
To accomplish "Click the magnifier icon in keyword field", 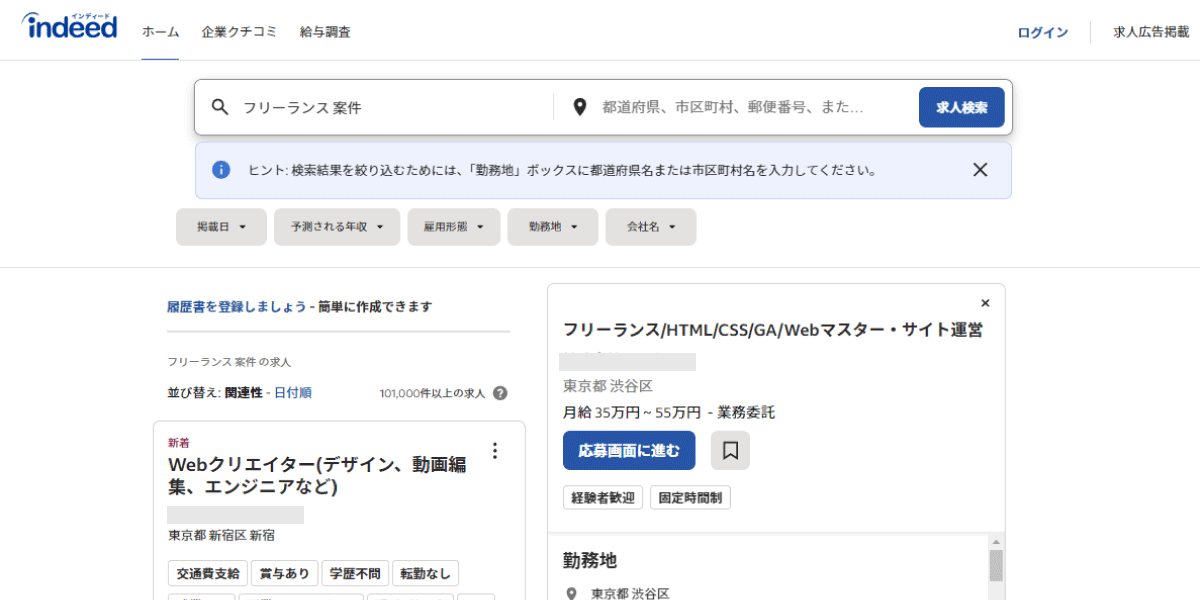I will 220,107.
